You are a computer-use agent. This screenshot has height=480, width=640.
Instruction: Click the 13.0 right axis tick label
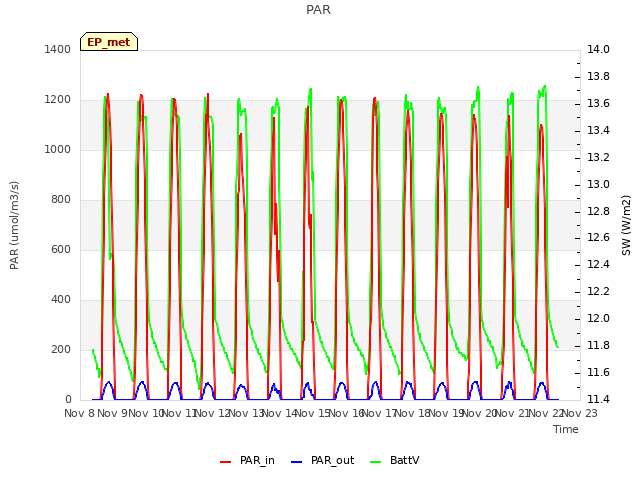pos(598,184)
